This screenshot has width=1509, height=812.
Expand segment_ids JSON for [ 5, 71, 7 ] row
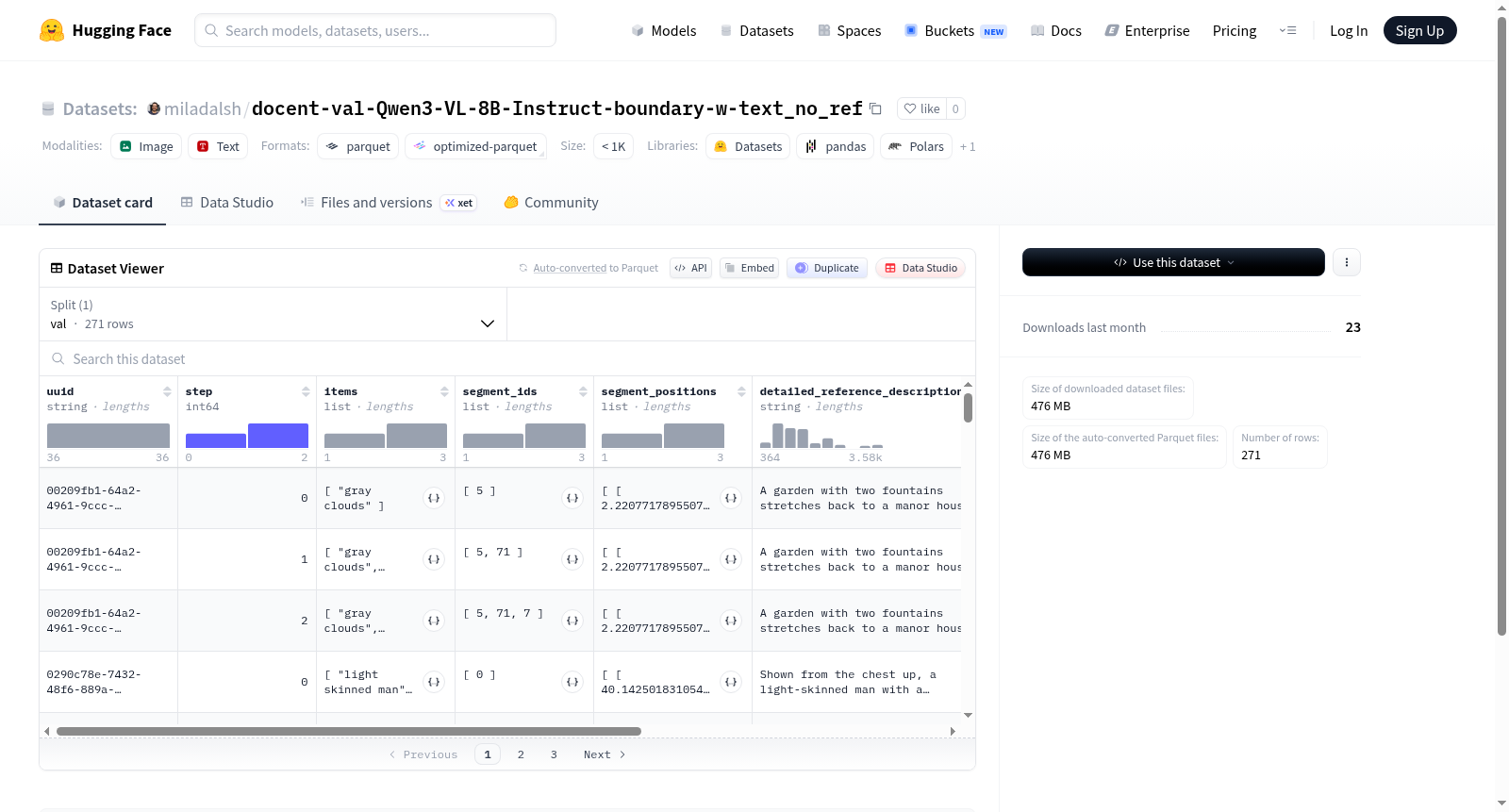click(x=572, y=621)
